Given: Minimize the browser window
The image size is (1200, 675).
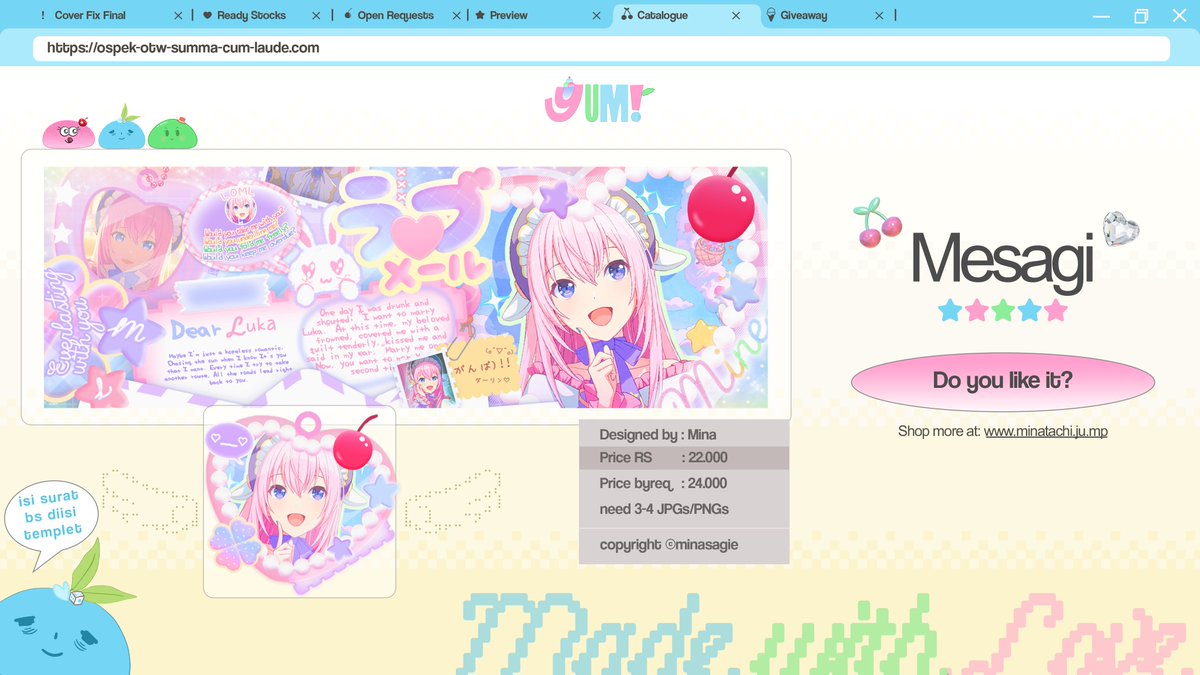Looking at the screenshot, I should (x=1102, y=17).
